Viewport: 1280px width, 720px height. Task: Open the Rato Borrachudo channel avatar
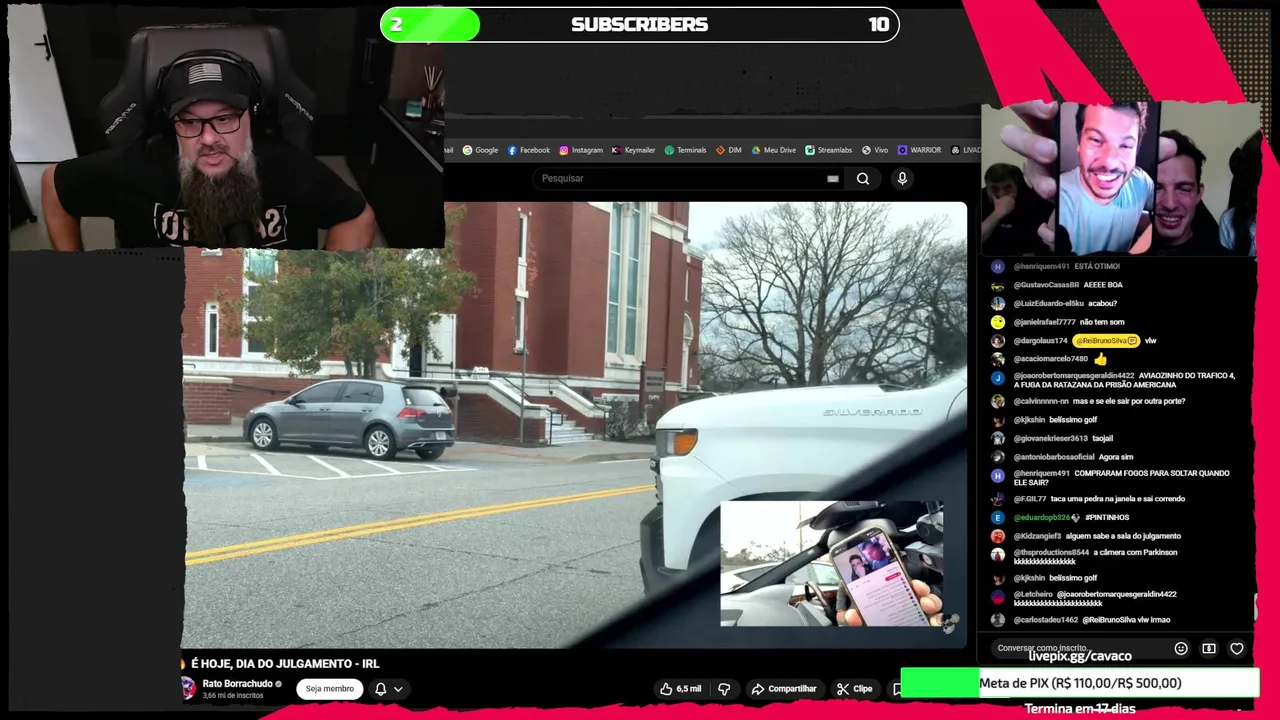coord(187,688)
